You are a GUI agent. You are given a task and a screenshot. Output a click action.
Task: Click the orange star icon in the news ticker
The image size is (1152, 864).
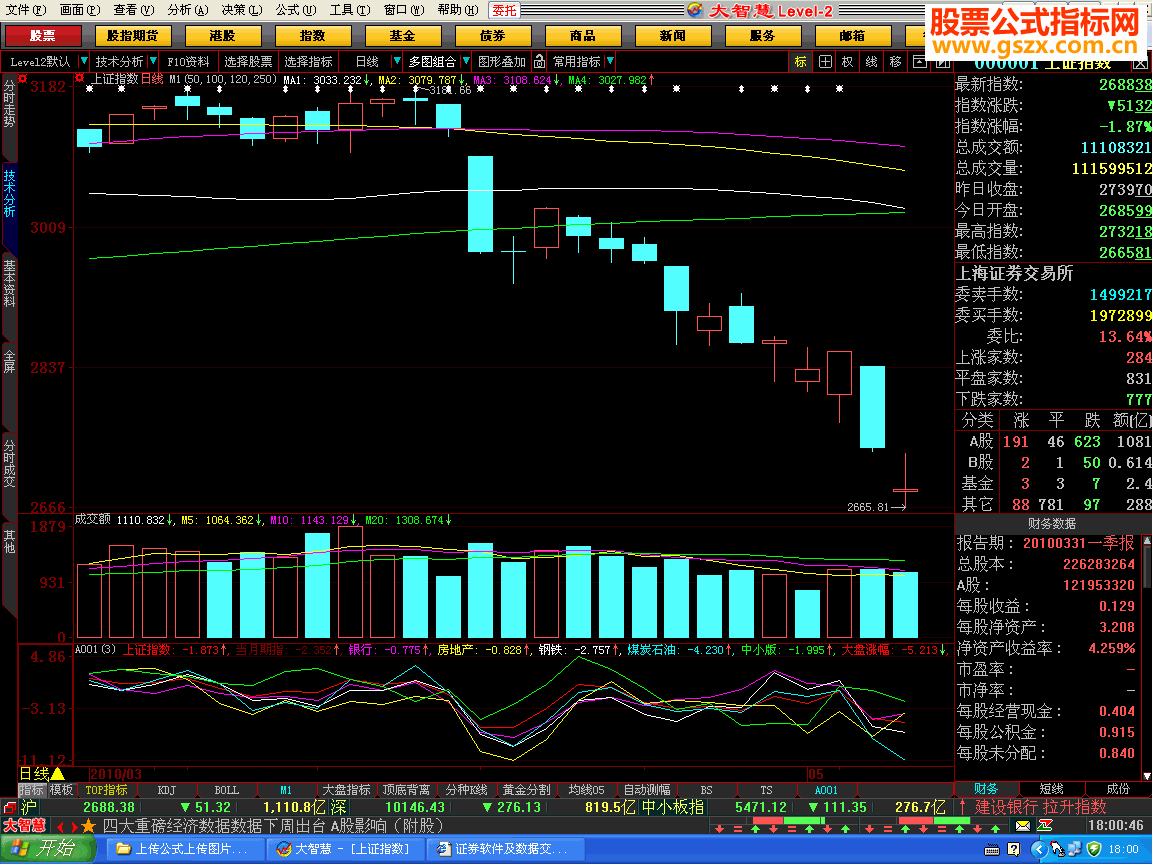point(89,826)
